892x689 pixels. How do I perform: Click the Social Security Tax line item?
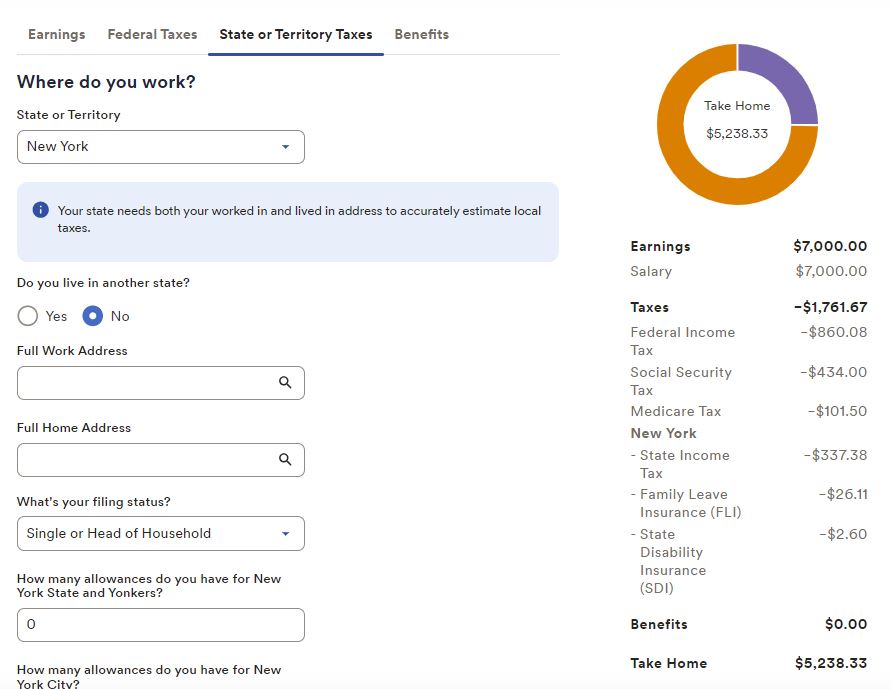point(681,381)
